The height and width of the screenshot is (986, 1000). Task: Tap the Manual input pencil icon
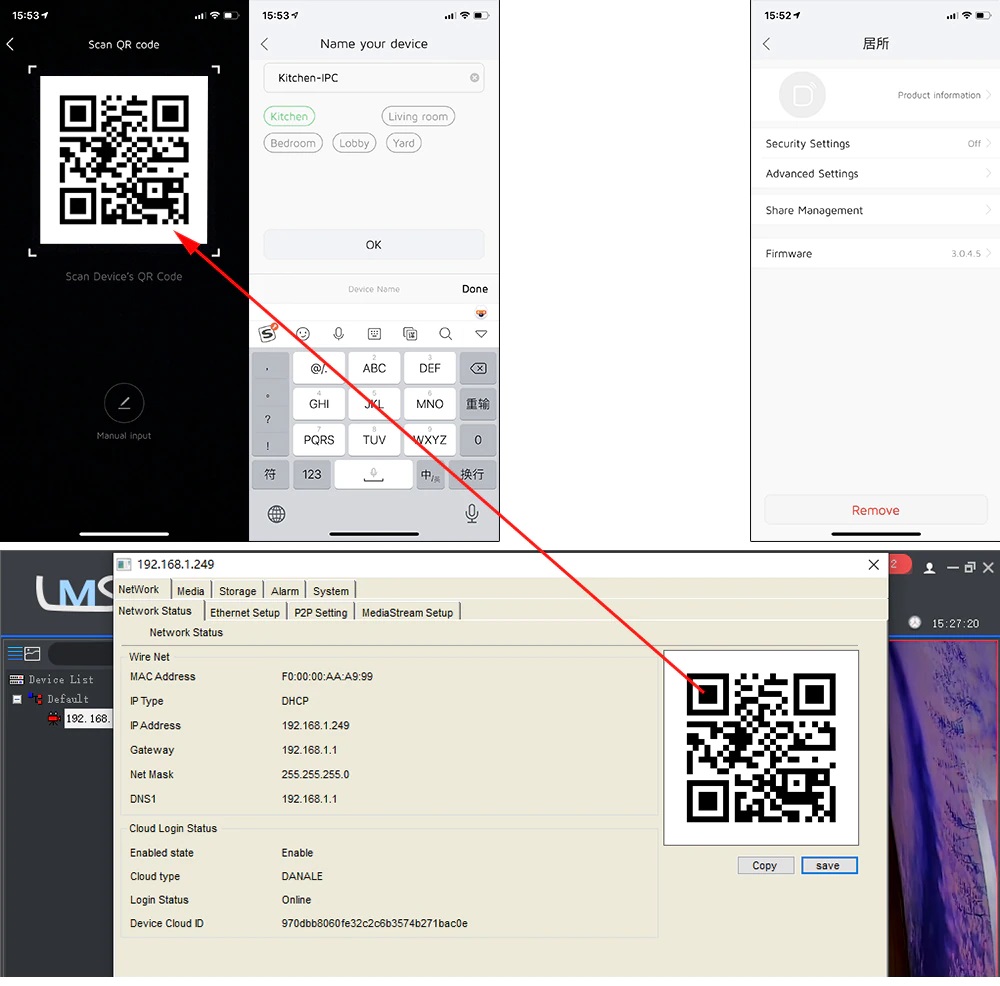(x=124, y=403)
